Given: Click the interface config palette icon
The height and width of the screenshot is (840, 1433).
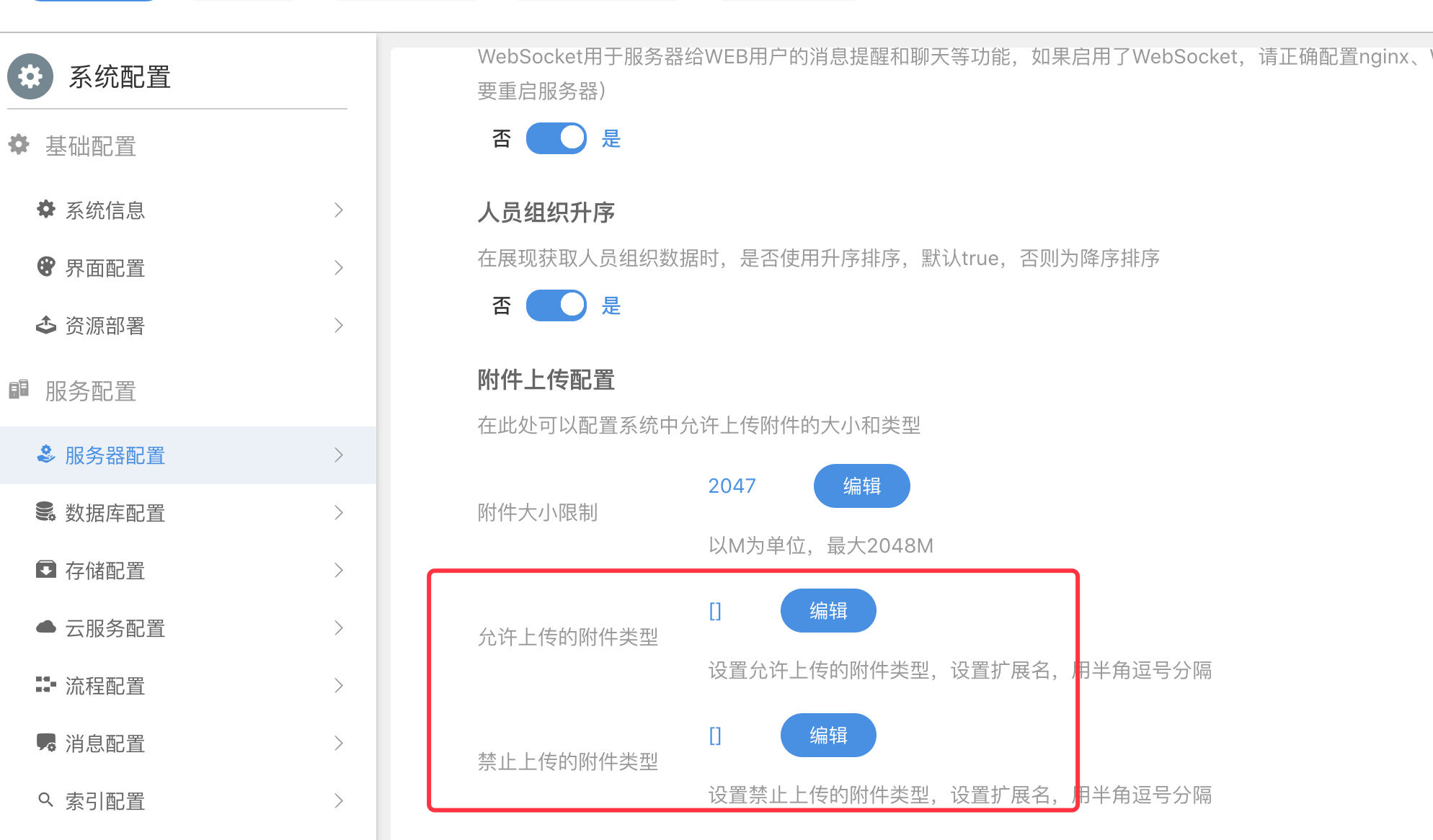Looking at the screenshot, I should click(x=46, y=267).
